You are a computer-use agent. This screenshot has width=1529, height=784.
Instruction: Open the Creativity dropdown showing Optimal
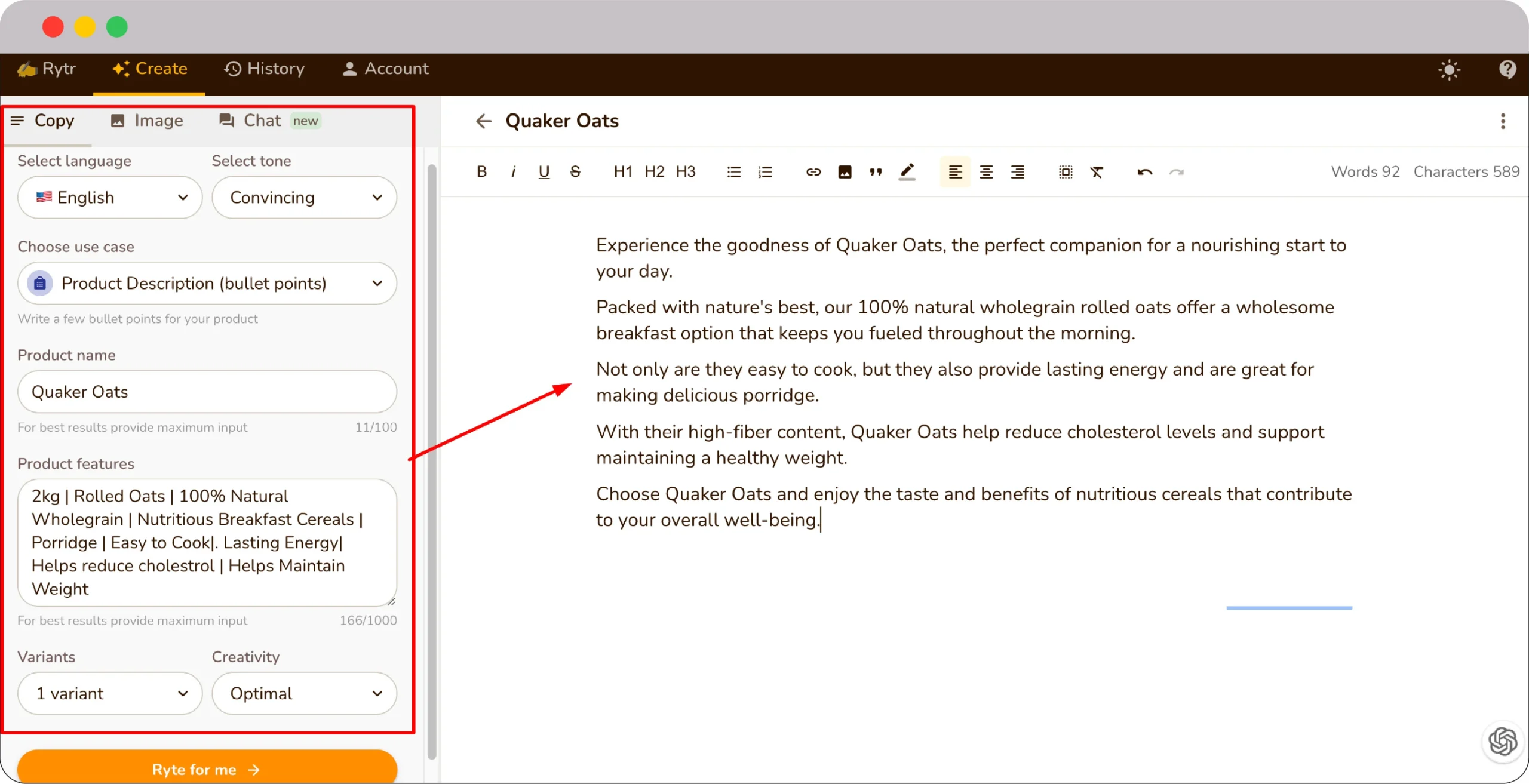pos(304,694)
